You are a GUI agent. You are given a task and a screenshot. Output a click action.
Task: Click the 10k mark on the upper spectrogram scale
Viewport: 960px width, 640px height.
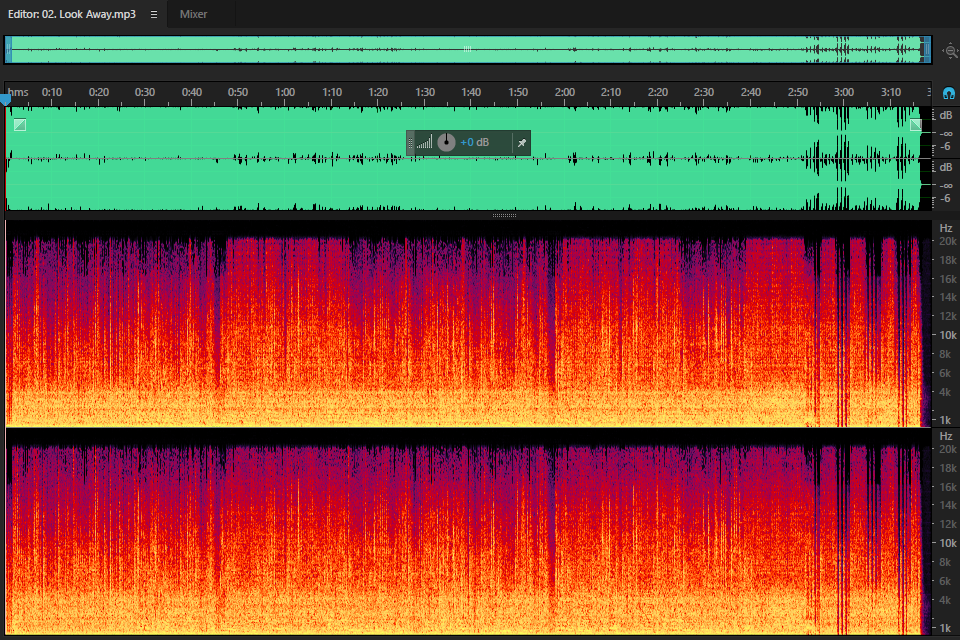click(x=948, y=335)
